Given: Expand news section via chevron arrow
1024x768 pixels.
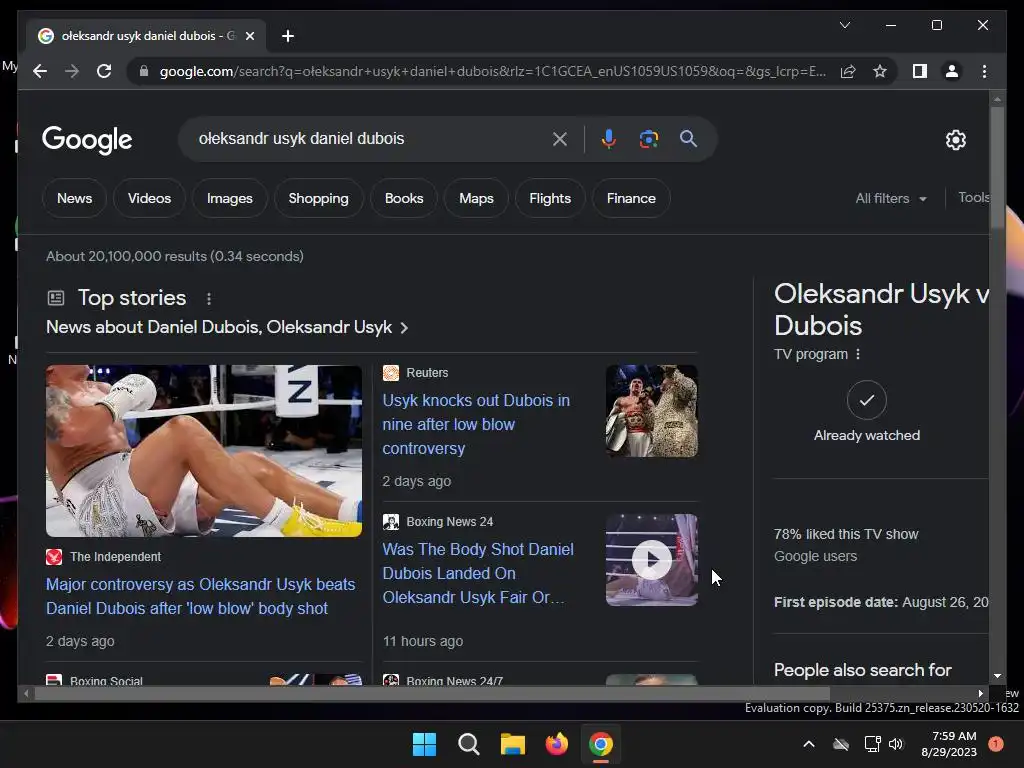Looking at the screenshot, I should [x=404, y=328].
